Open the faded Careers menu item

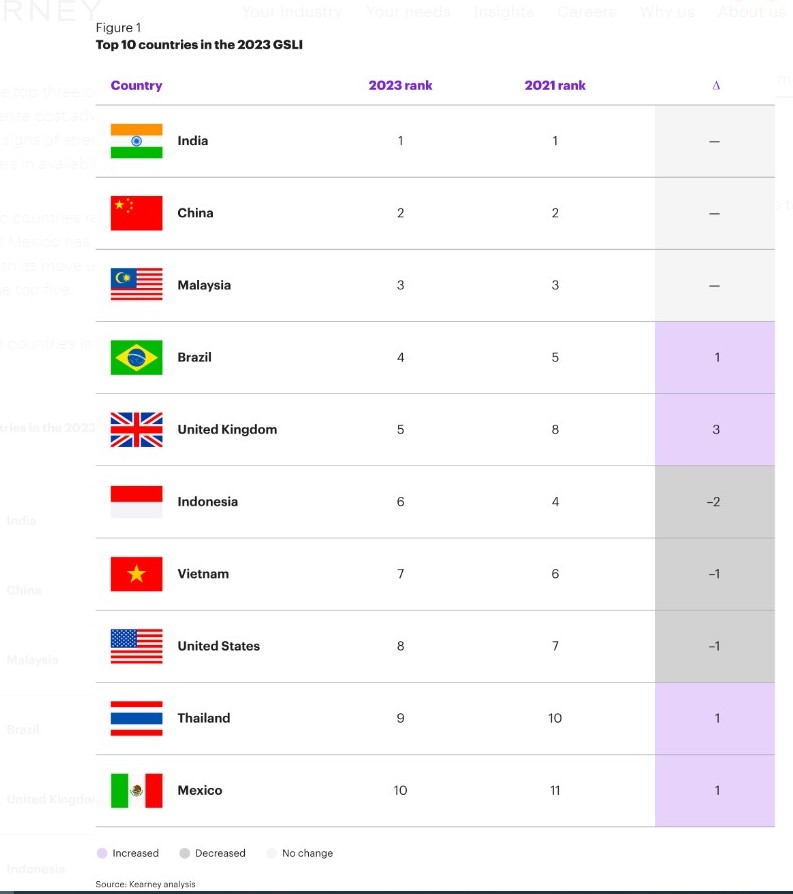[587, 11]
